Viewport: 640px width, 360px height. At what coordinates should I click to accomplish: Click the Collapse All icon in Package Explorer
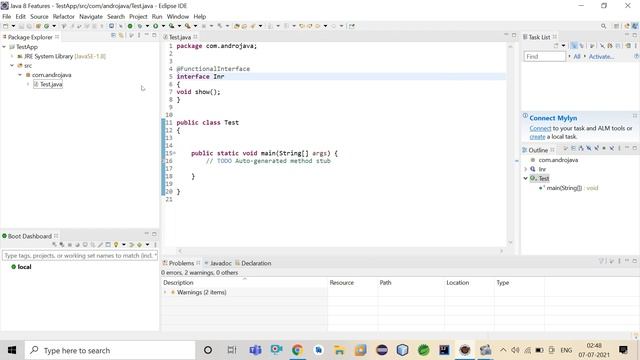point(113,36)
